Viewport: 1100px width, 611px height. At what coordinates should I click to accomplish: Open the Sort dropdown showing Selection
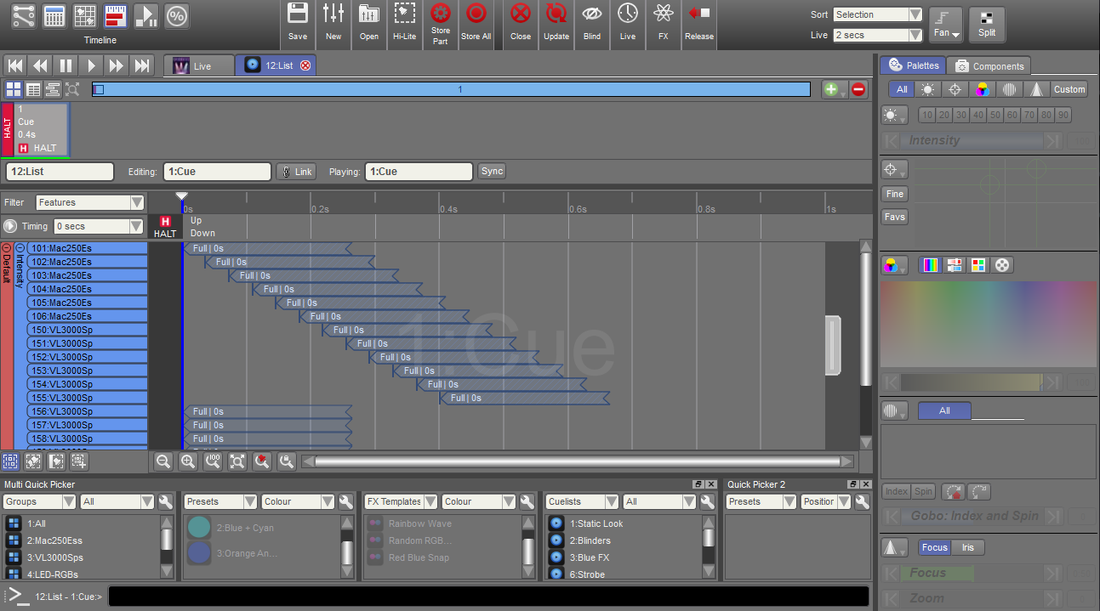pos(878,14)
